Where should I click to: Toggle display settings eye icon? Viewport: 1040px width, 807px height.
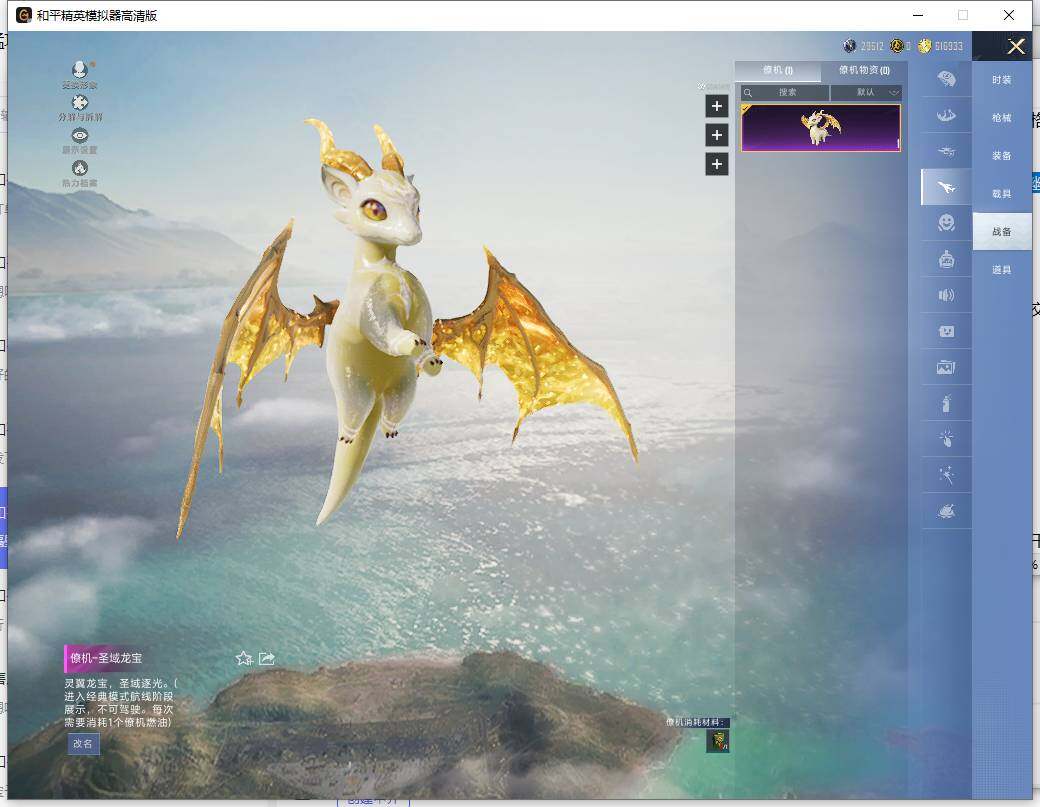(x=80, y=136)
